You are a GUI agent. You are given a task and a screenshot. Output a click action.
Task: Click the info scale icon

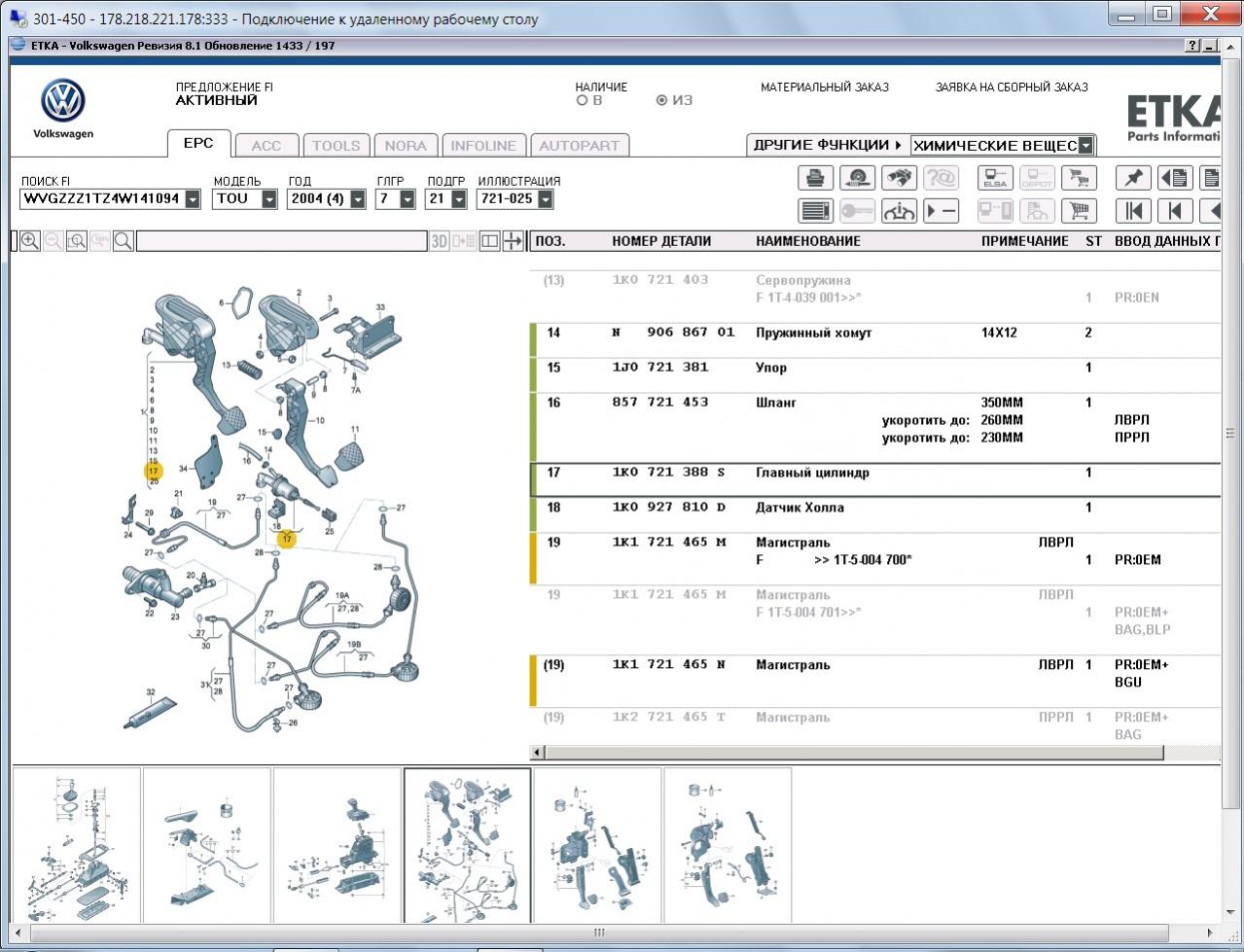click(899, 211)
